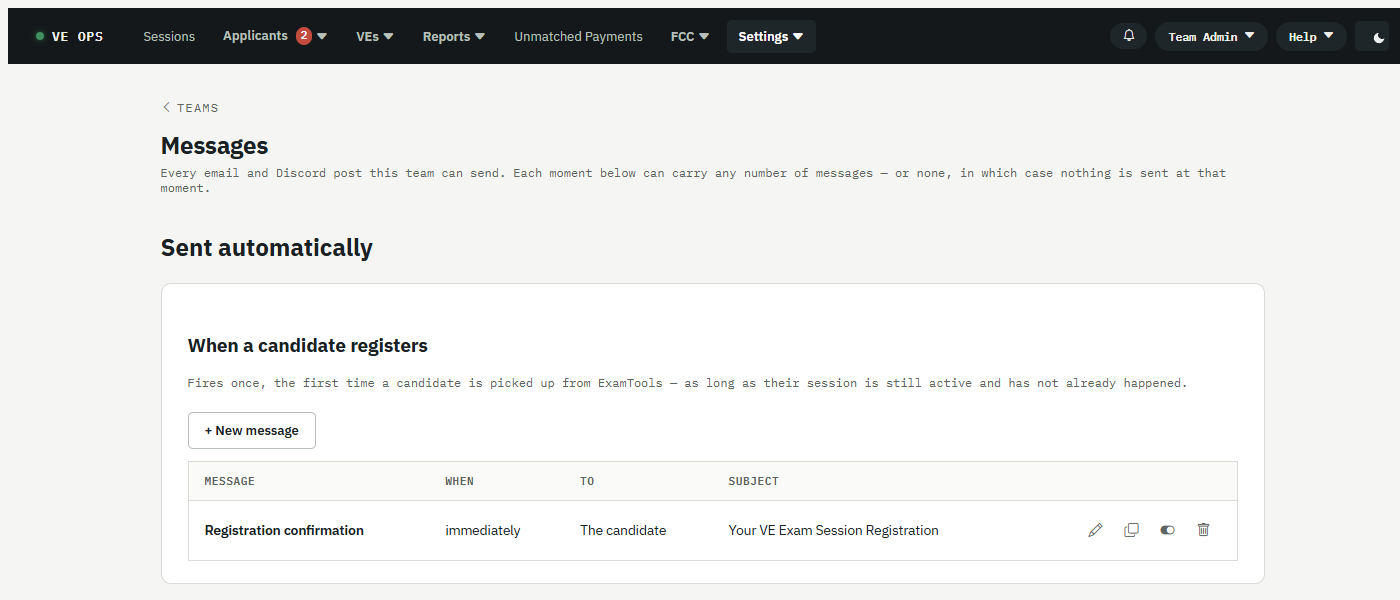Click the 'Your VE Exam Session Registration' subject
Screen dimensions: 1400x600
click(x=834, y=530)
